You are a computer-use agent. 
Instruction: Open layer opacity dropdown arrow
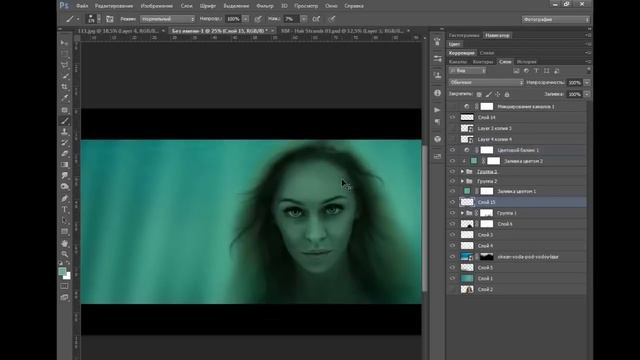pos(587,82)
